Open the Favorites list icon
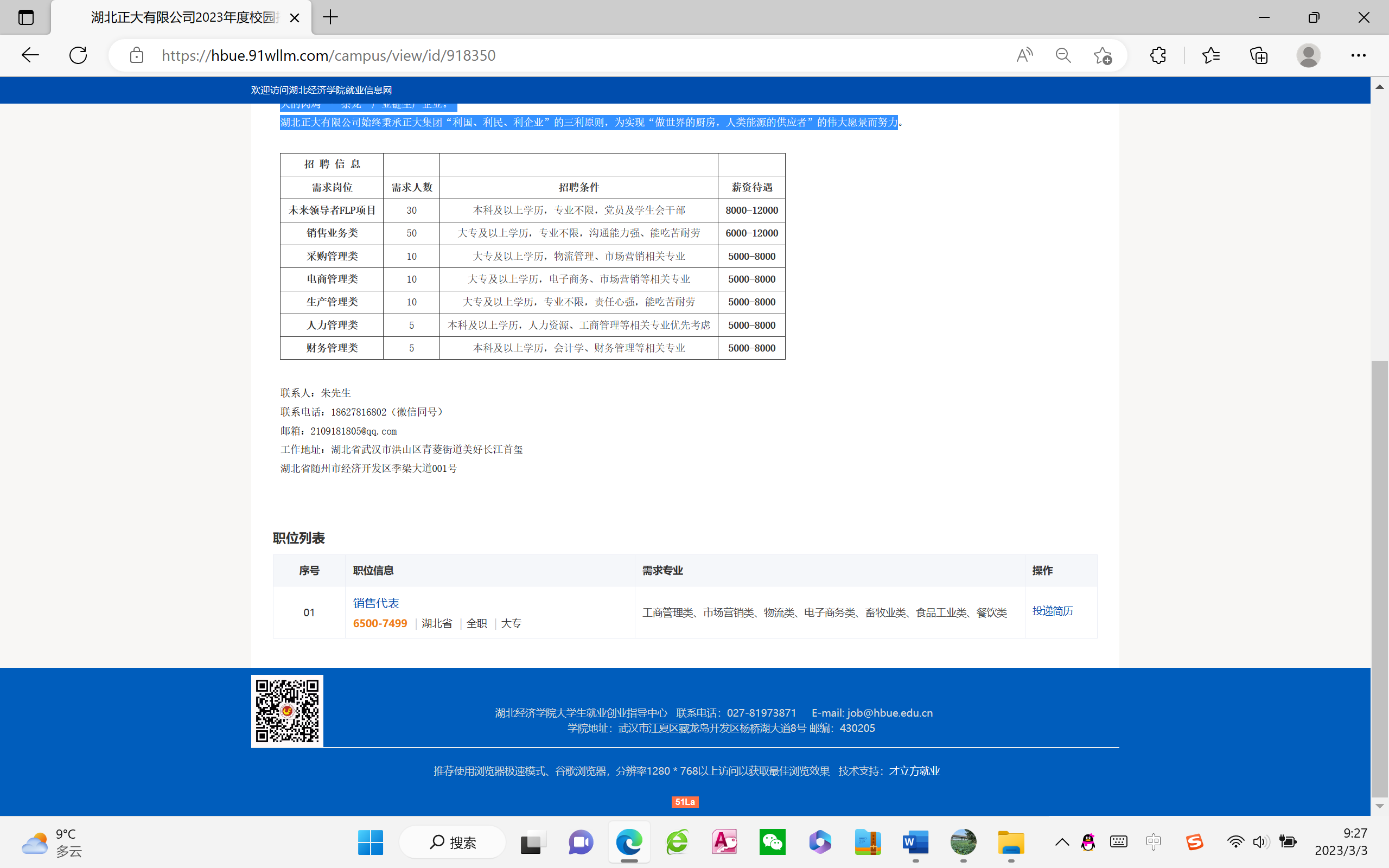This screenshot has width=1389, height=868. click(1210, 55)
